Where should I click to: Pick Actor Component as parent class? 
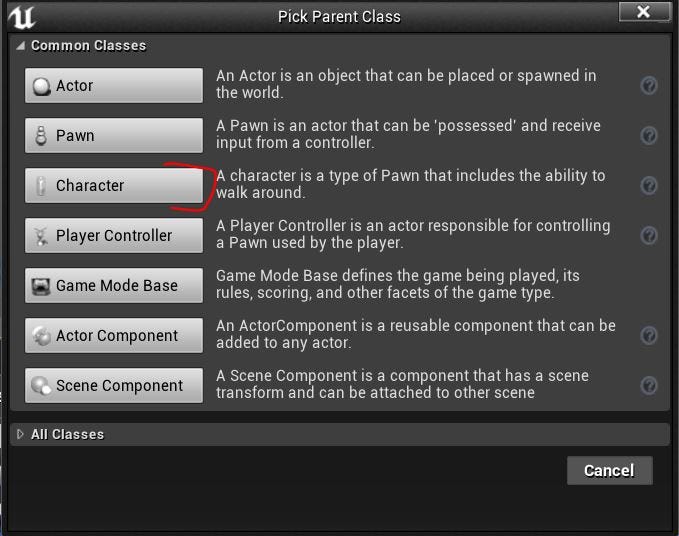click(x=113, y=336)
